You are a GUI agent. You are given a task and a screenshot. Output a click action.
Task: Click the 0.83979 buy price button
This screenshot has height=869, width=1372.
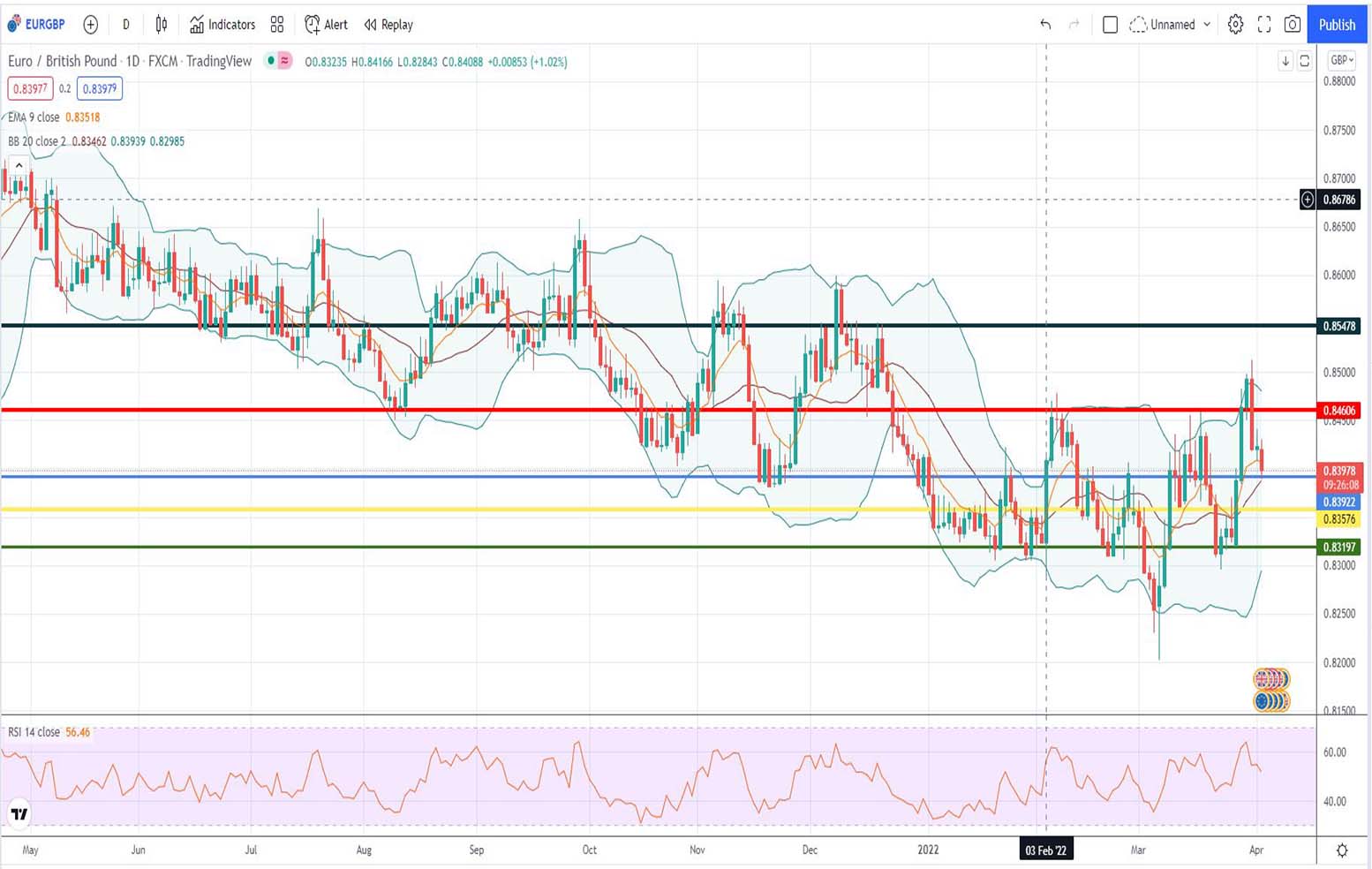point(99,88)
